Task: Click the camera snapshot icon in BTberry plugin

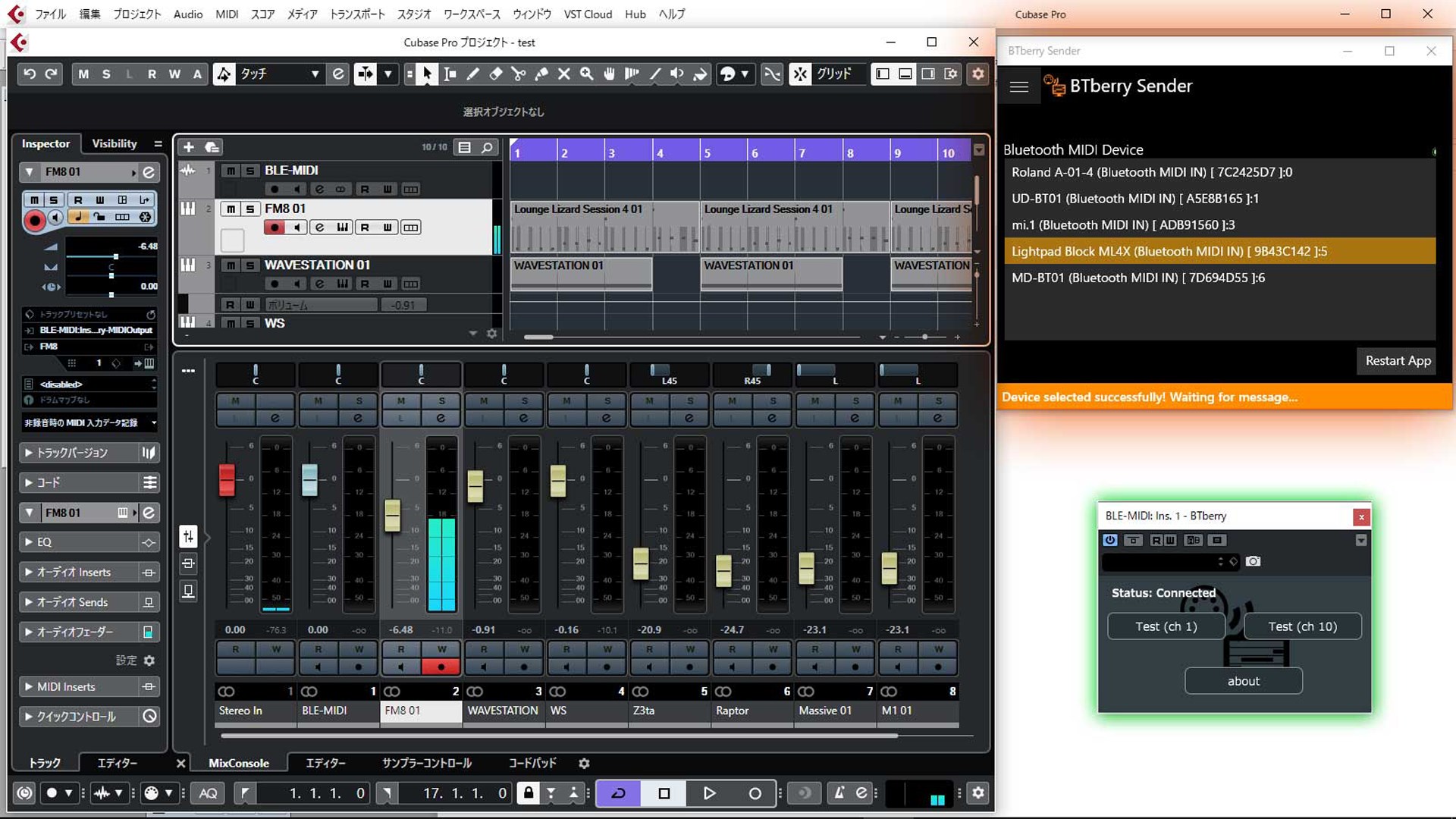Action: click(1253, 561)
